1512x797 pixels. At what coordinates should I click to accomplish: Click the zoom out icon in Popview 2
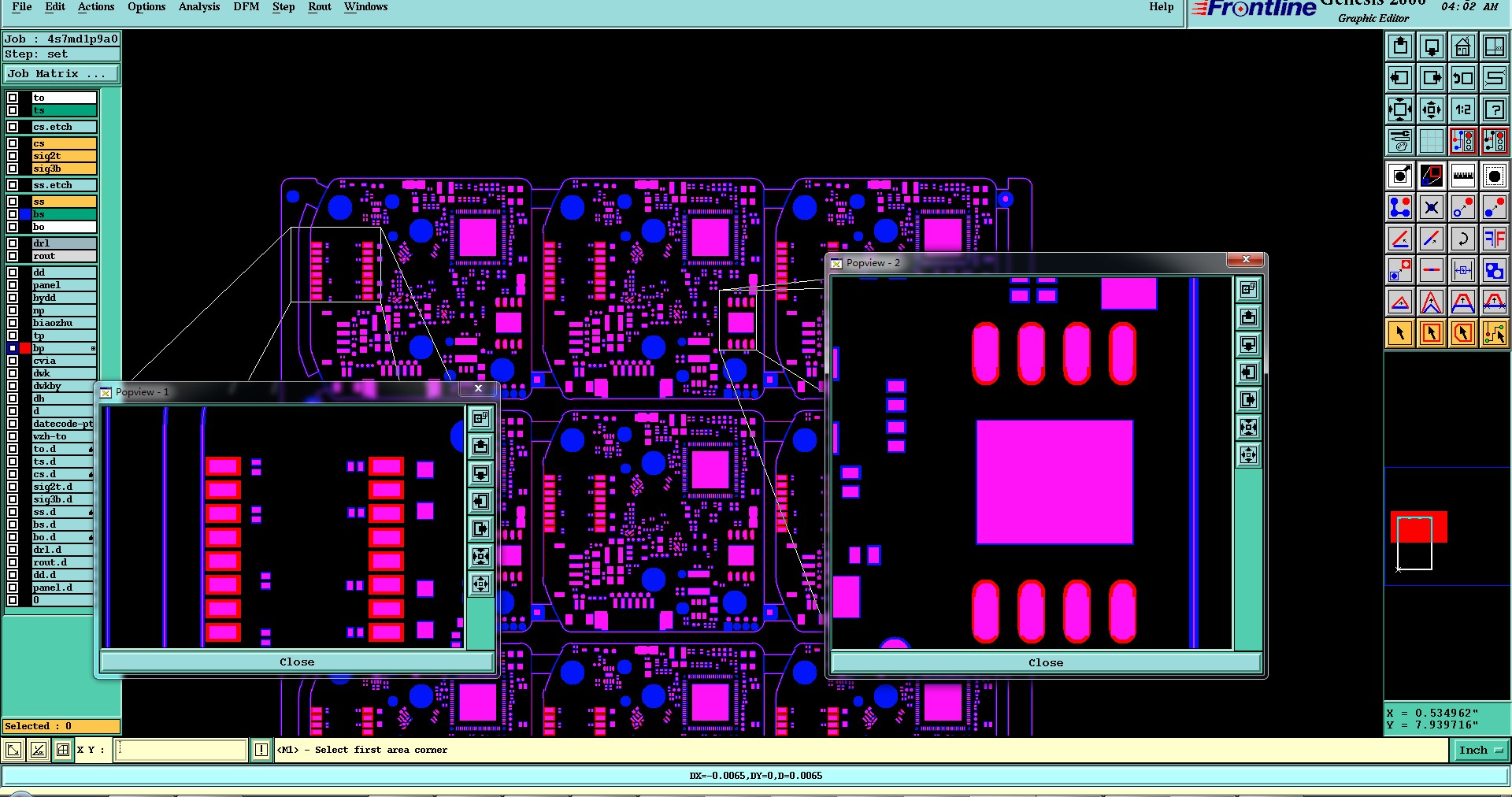pos(1249,428)
